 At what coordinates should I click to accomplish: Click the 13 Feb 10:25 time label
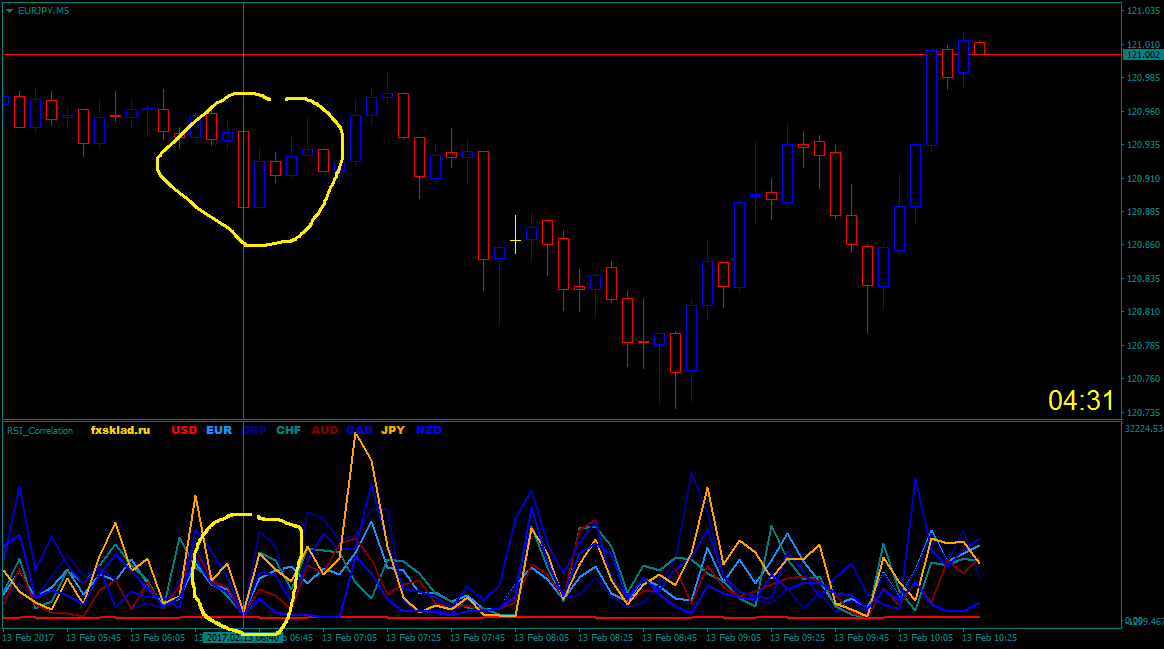[x=990, y=638]
